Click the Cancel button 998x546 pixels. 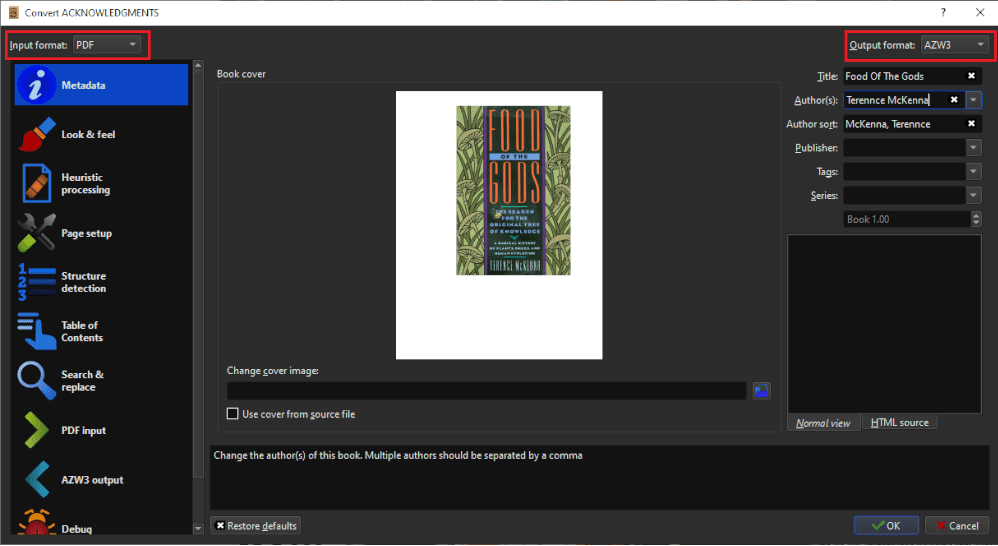tap(957, 525)
